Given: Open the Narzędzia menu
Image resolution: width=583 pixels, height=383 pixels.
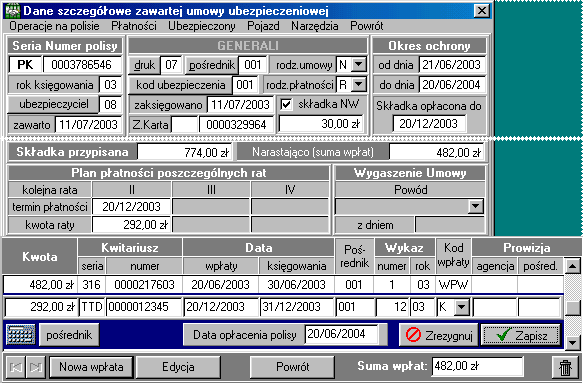Looking at the screenshot, I should (x=315, y=26).
